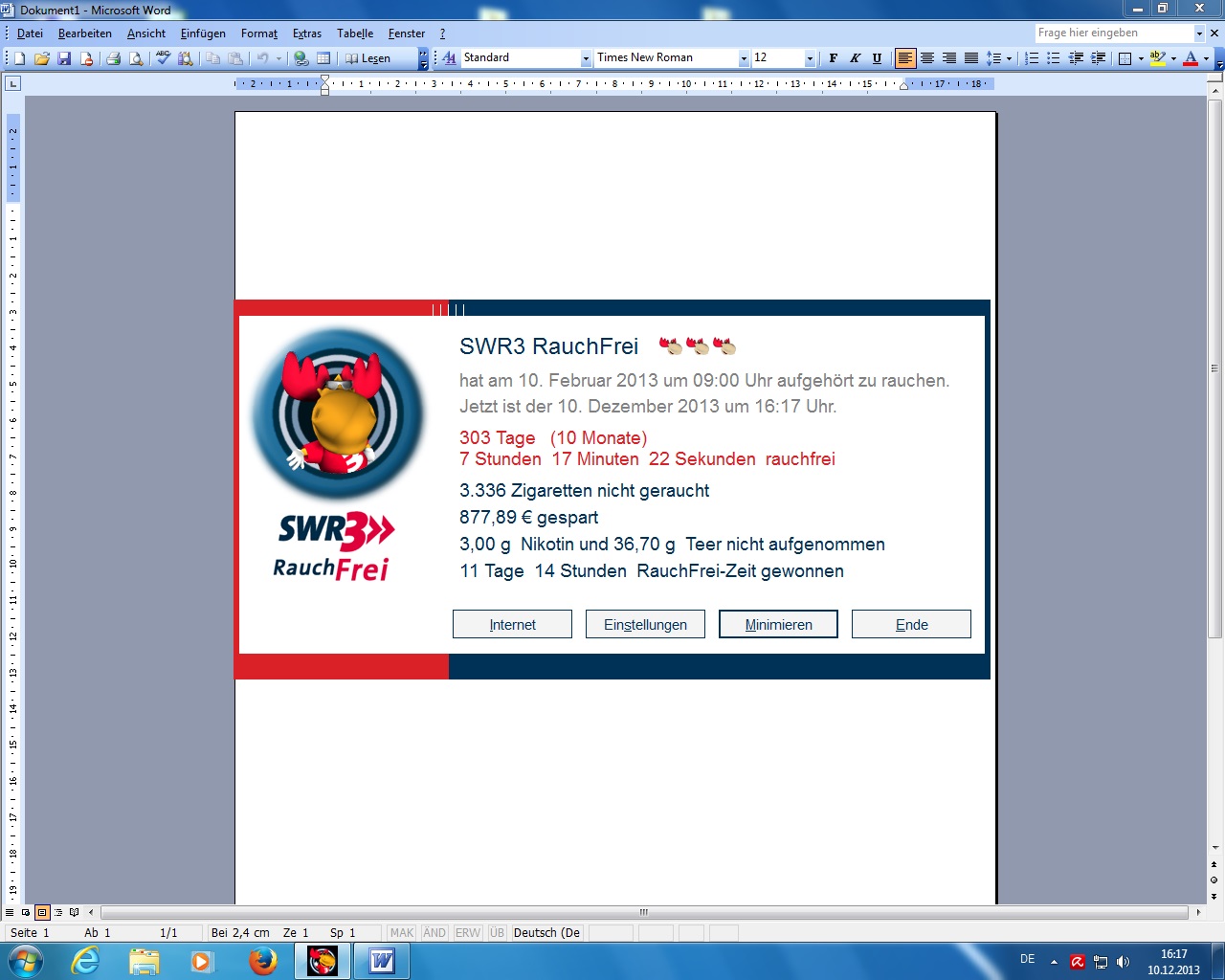1225x980 pixels.
Task: Toggle numbered list
Action: [1032, 58]
